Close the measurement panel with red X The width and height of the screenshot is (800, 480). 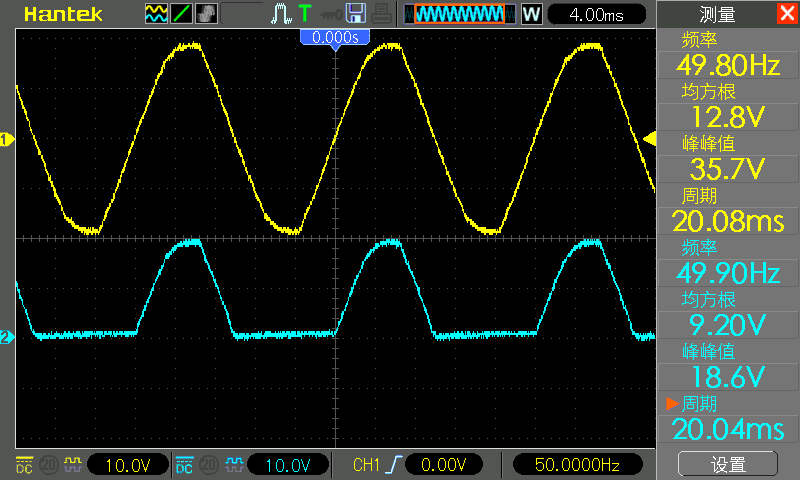pos(787,14)
